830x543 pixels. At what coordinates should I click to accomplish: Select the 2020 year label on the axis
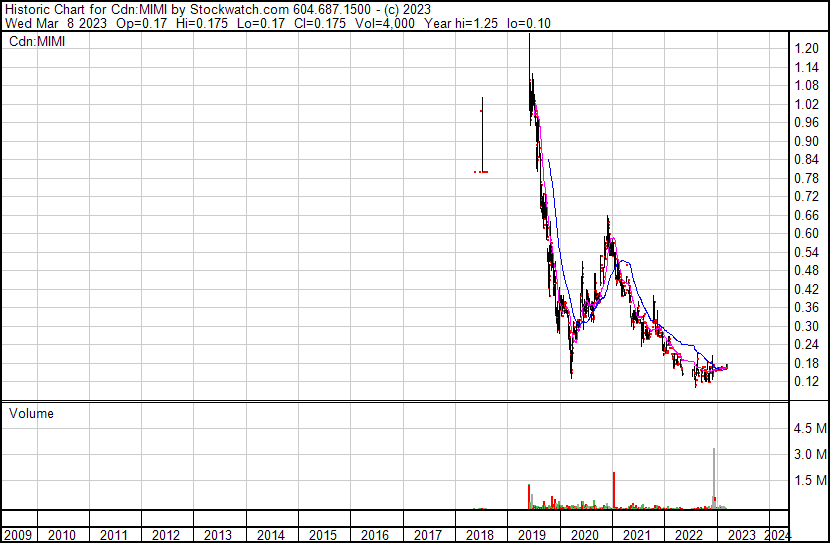(584, 535)
